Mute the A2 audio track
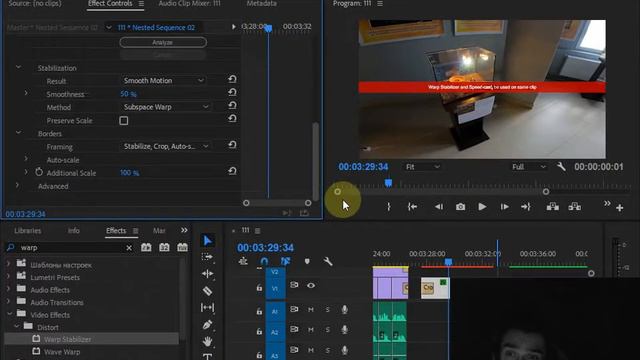The image size is (640, 360). click(x=311, y=329)
